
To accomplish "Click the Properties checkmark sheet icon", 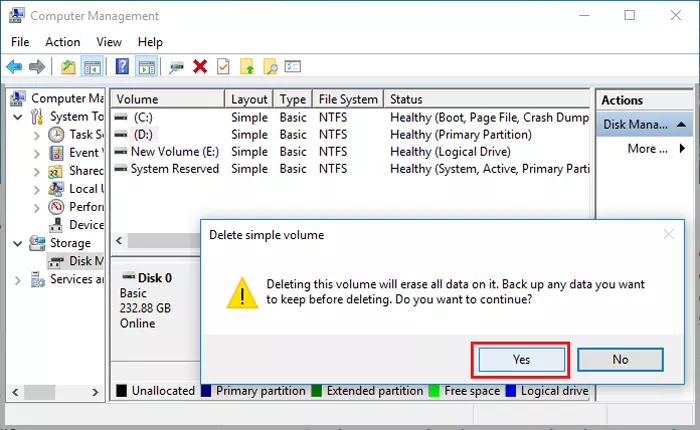I will tap(223, 67).
